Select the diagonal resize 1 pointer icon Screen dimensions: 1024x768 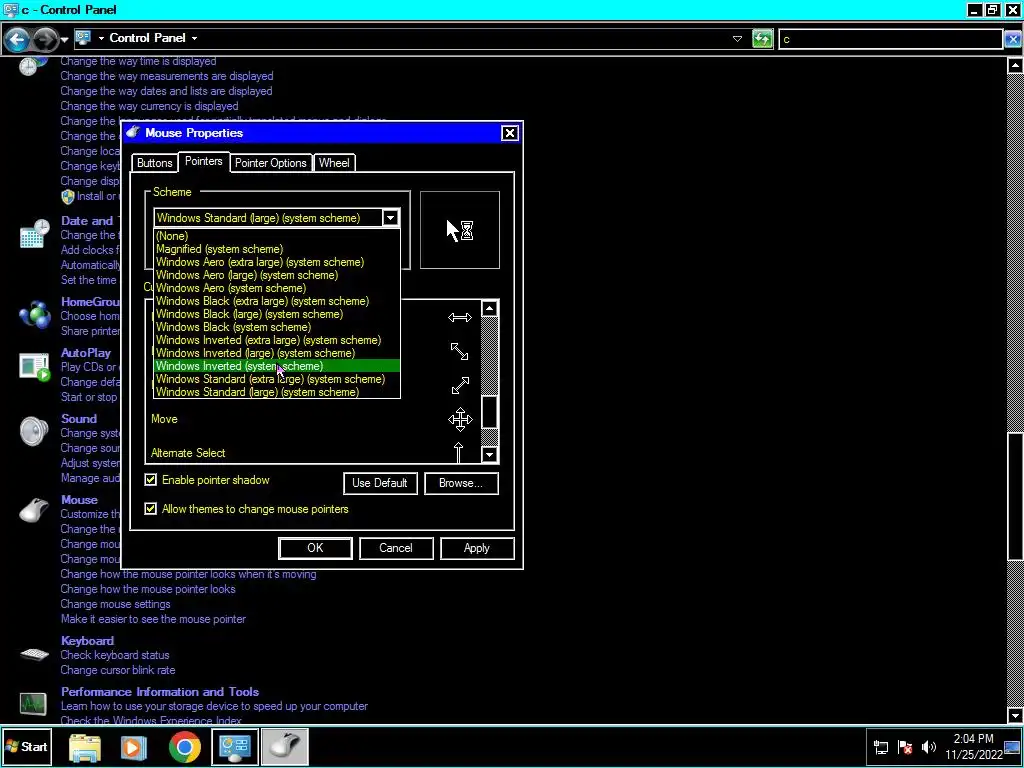(460, 351)
